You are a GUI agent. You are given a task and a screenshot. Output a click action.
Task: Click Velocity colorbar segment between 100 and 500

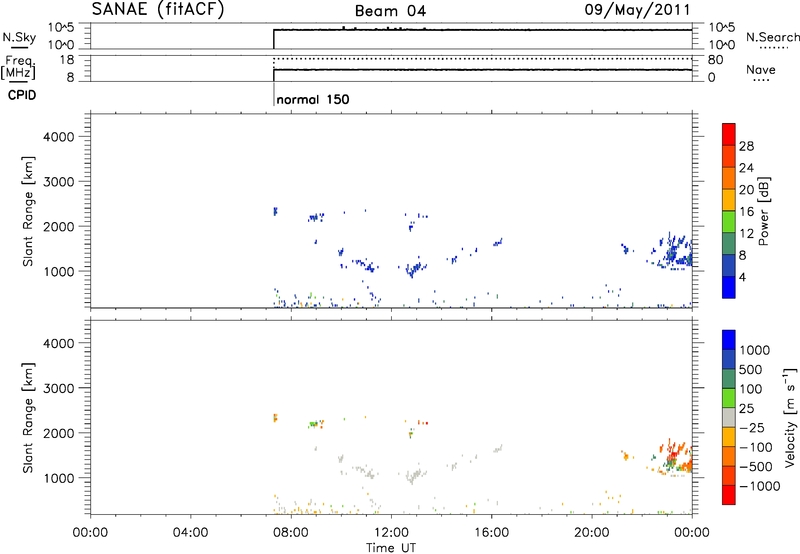[x=729, y=379]
